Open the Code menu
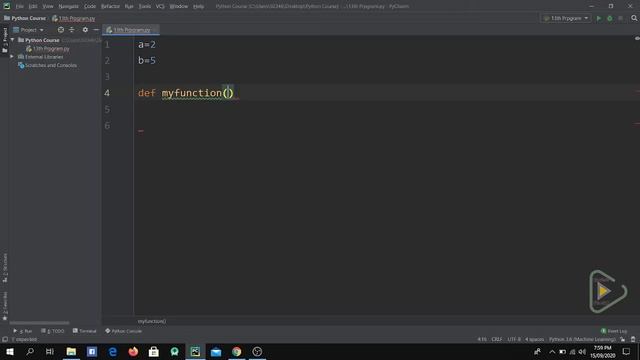Viewport: 640px width, 360px height. pyautogui.click(x=90, y=6)
